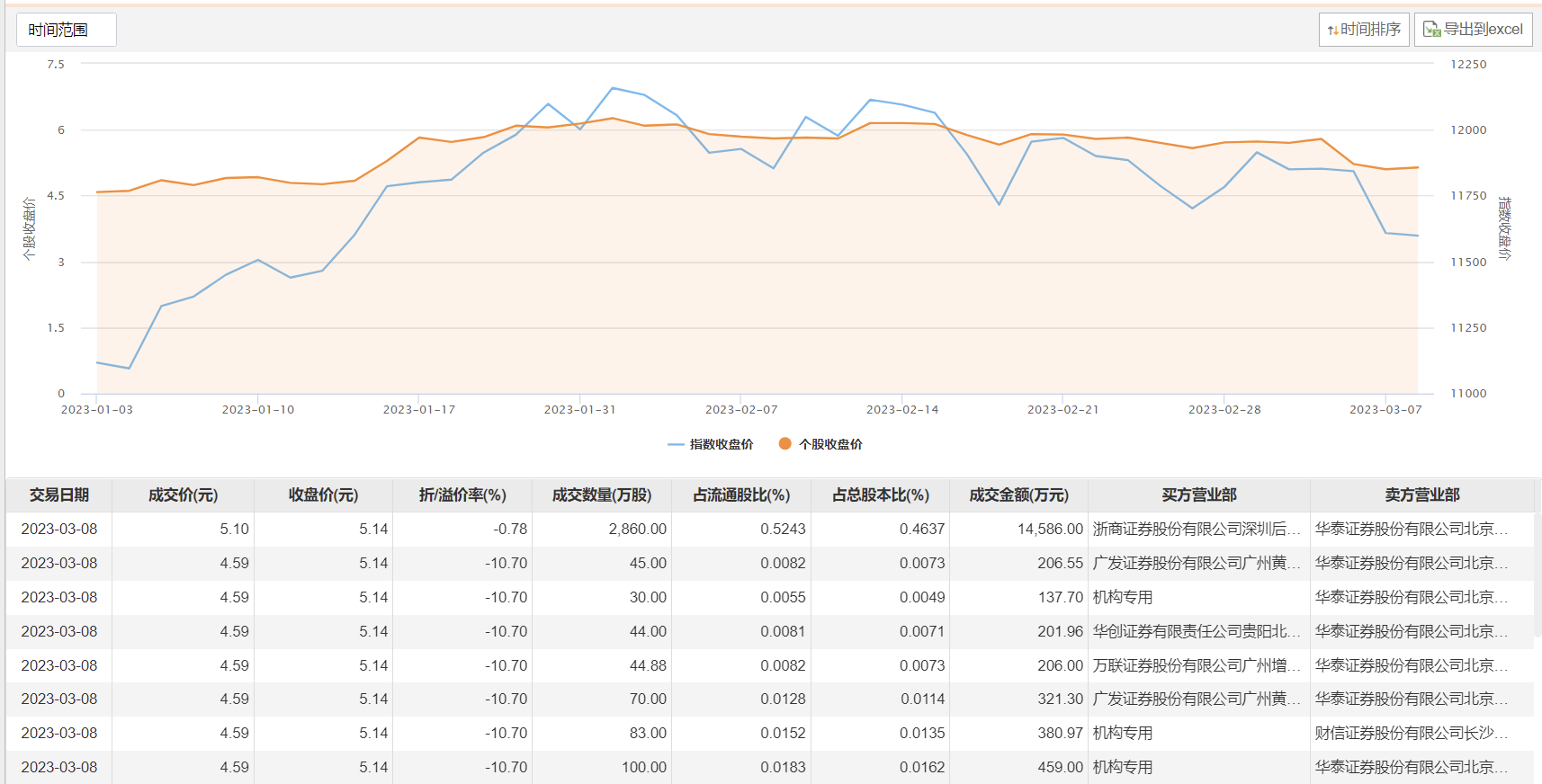Click the 买方营业部 column header

tap(1198, 495)
